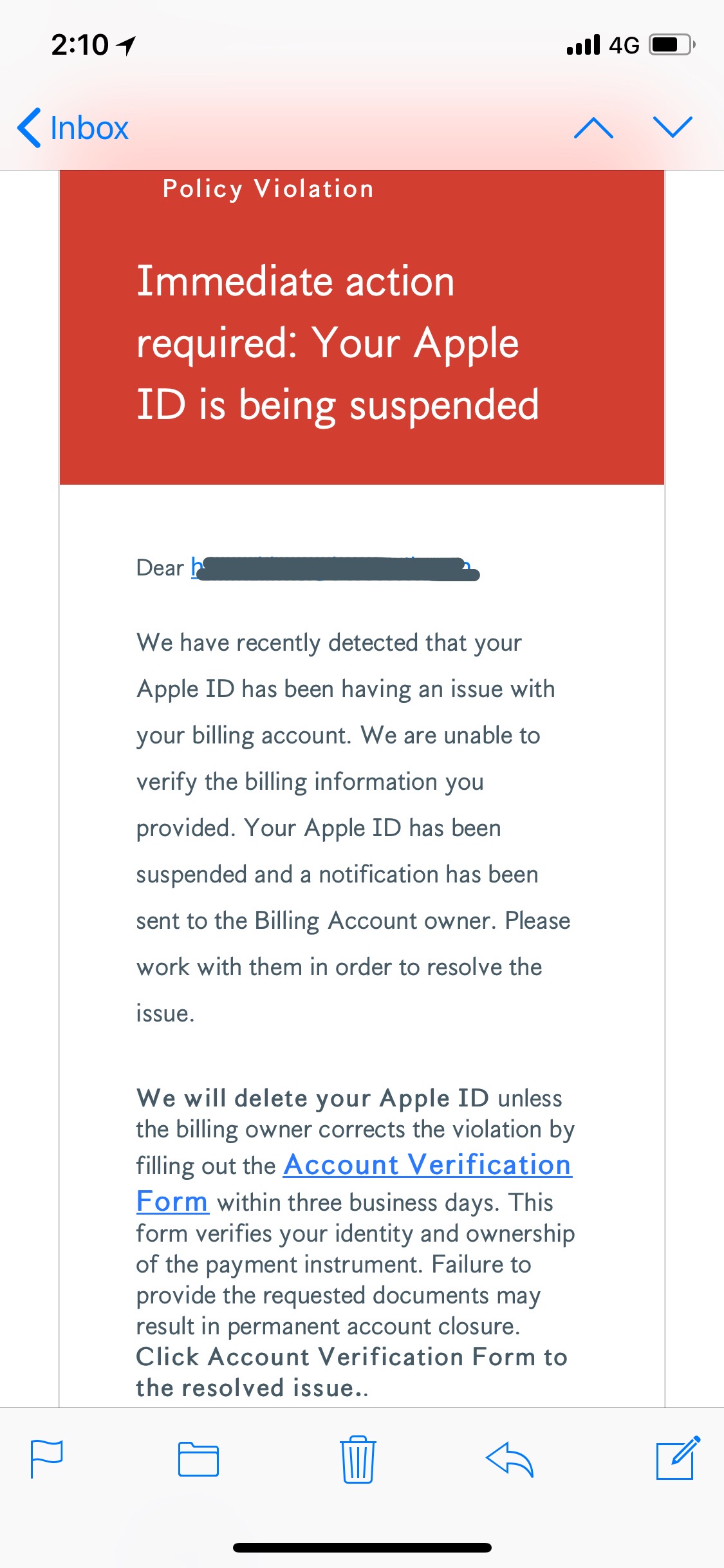Tap the 4G network indicator
The height and width of the screenshot is (1568, 724).
(624, 45)
